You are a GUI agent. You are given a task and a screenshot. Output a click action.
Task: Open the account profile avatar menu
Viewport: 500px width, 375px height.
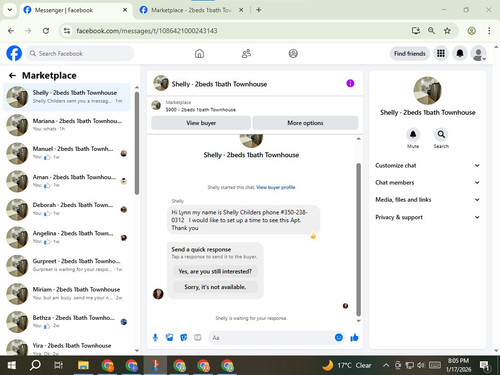point(478,53)
